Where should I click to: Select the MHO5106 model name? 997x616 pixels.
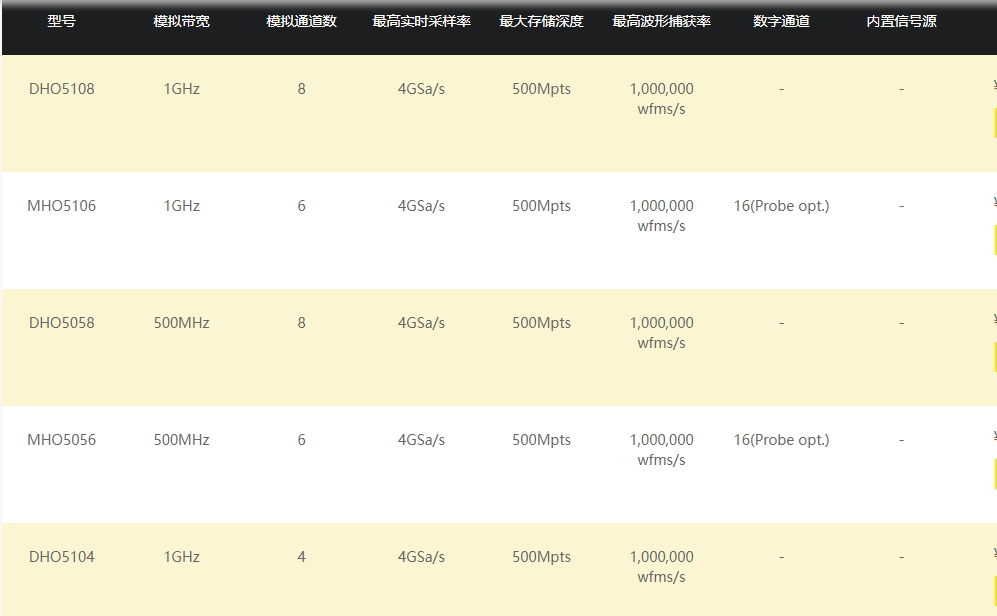point(62,206)
